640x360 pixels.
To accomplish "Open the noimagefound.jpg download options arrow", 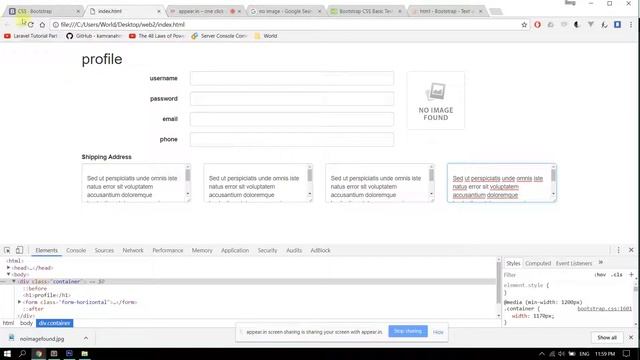I will pyautogui.click(x=86, y=338).
